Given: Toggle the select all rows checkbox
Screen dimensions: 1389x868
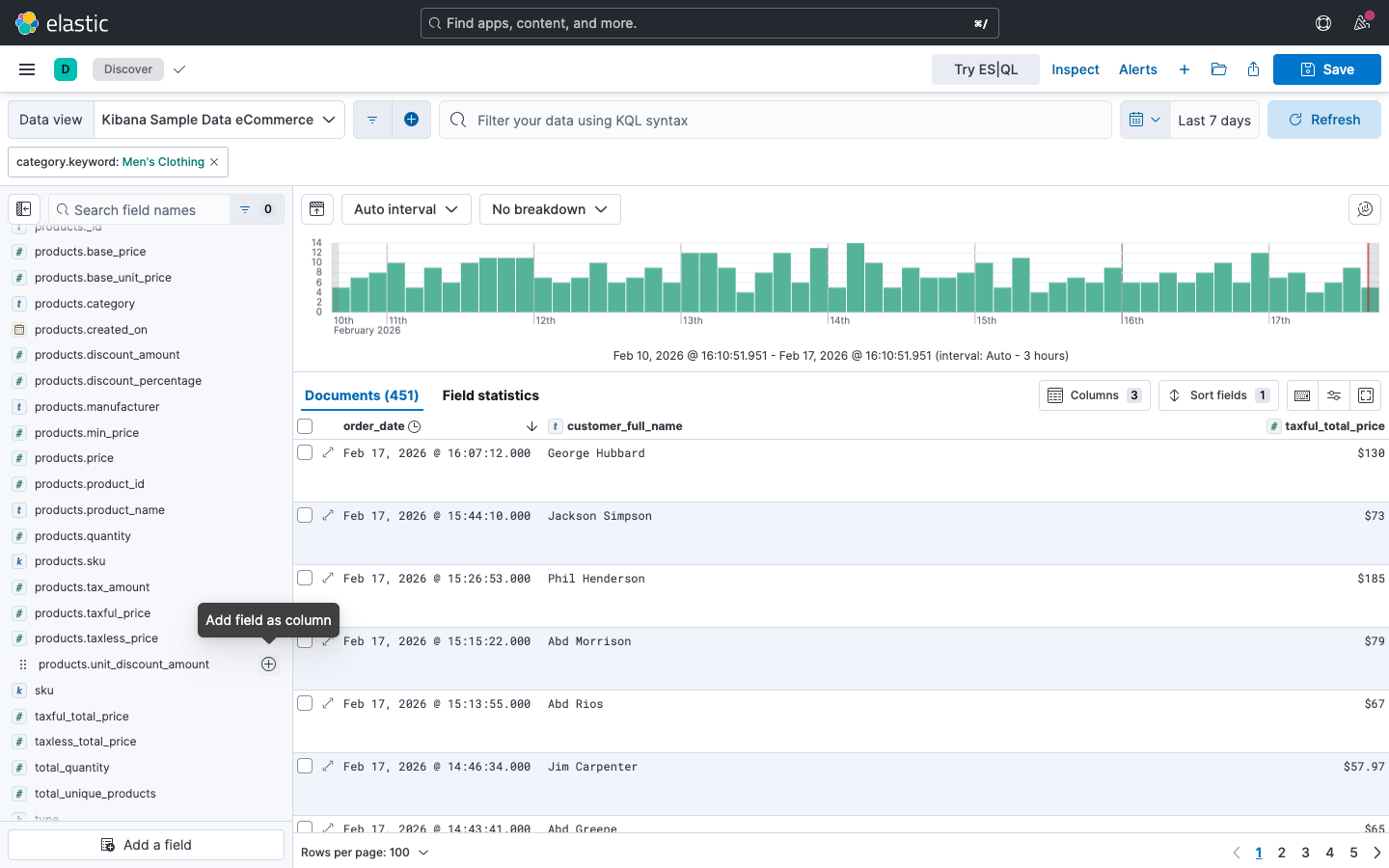Looking at the screenshot, I should pos(305,426).
